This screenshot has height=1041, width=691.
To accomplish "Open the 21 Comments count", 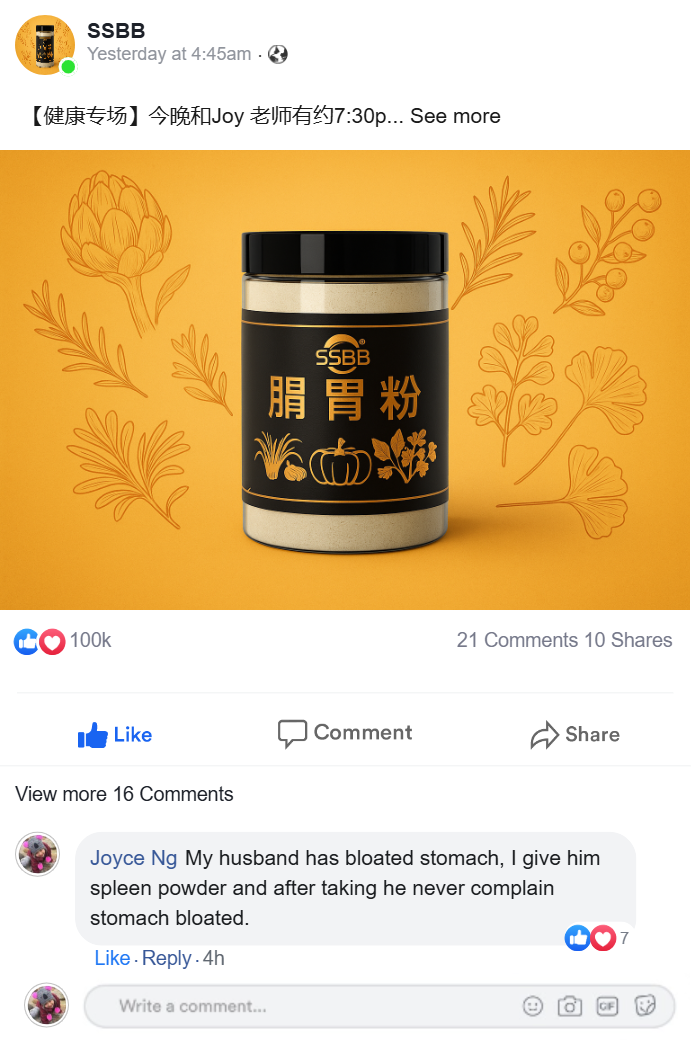I will 517,640.
